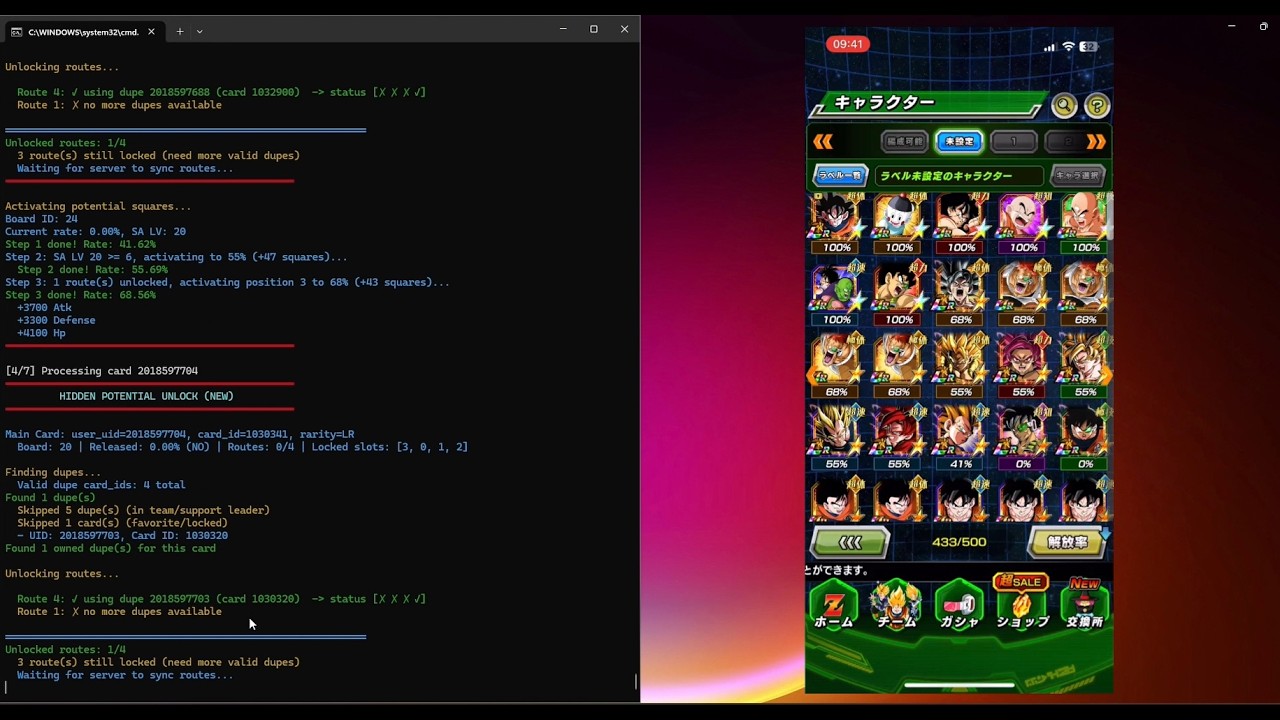The height and width of the screenshot is (720, 1280).
Task: Click the cmd window tab icon
Action: (16, 31)
